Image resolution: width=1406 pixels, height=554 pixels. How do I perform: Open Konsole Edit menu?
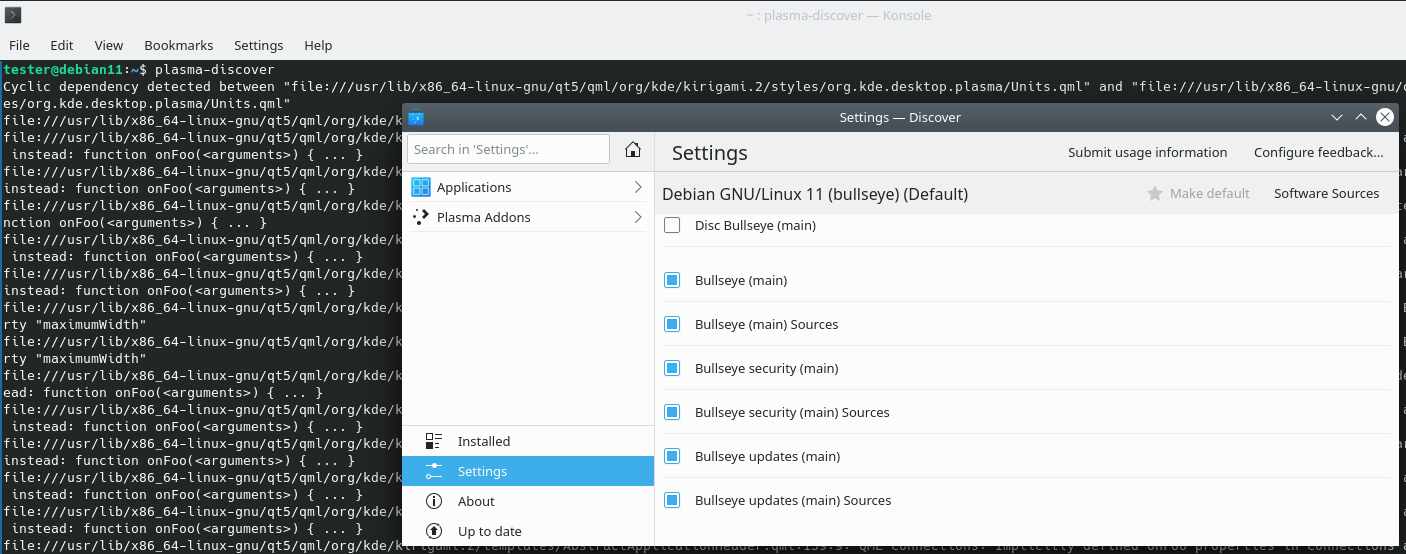[x=62, y=45]
